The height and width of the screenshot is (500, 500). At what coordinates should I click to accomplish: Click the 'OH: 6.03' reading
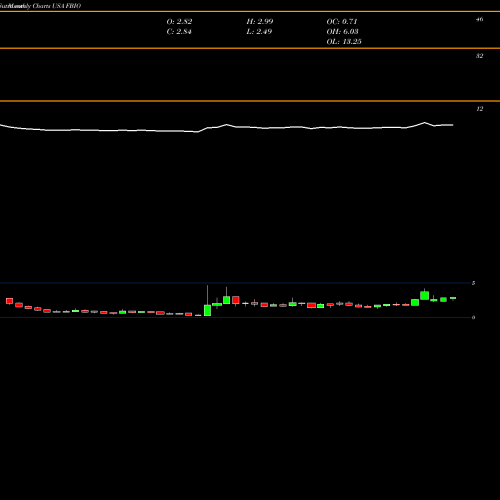point(342,31)
